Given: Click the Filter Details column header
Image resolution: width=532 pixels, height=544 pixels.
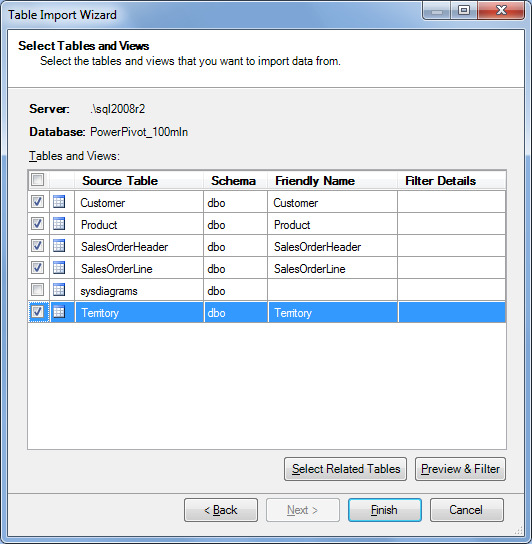Looking at the screenshot, I should click(x=451, y=180).
